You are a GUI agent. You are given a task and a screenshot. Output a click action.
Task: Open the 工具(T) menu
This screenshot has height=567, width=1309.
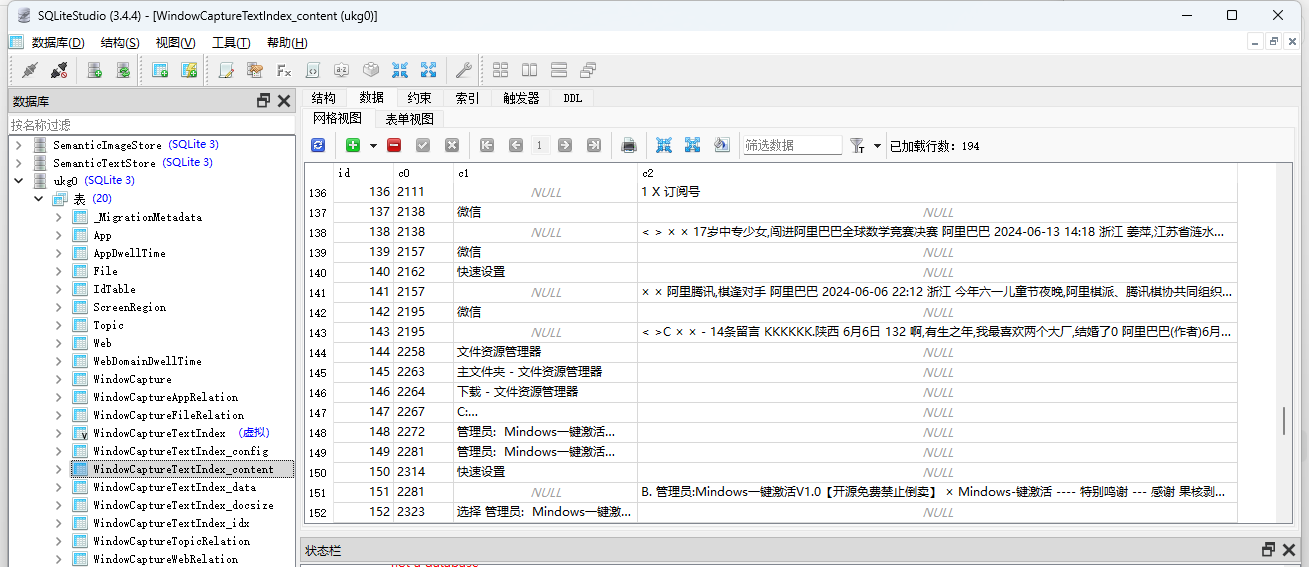point(230,42)
